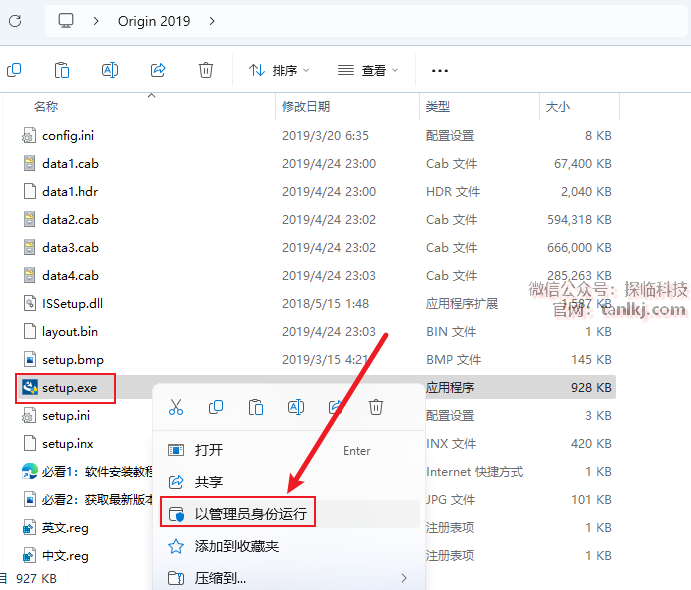691x590 pixels.
Task: Select the 英文.reg file icon
Action: 29,527
